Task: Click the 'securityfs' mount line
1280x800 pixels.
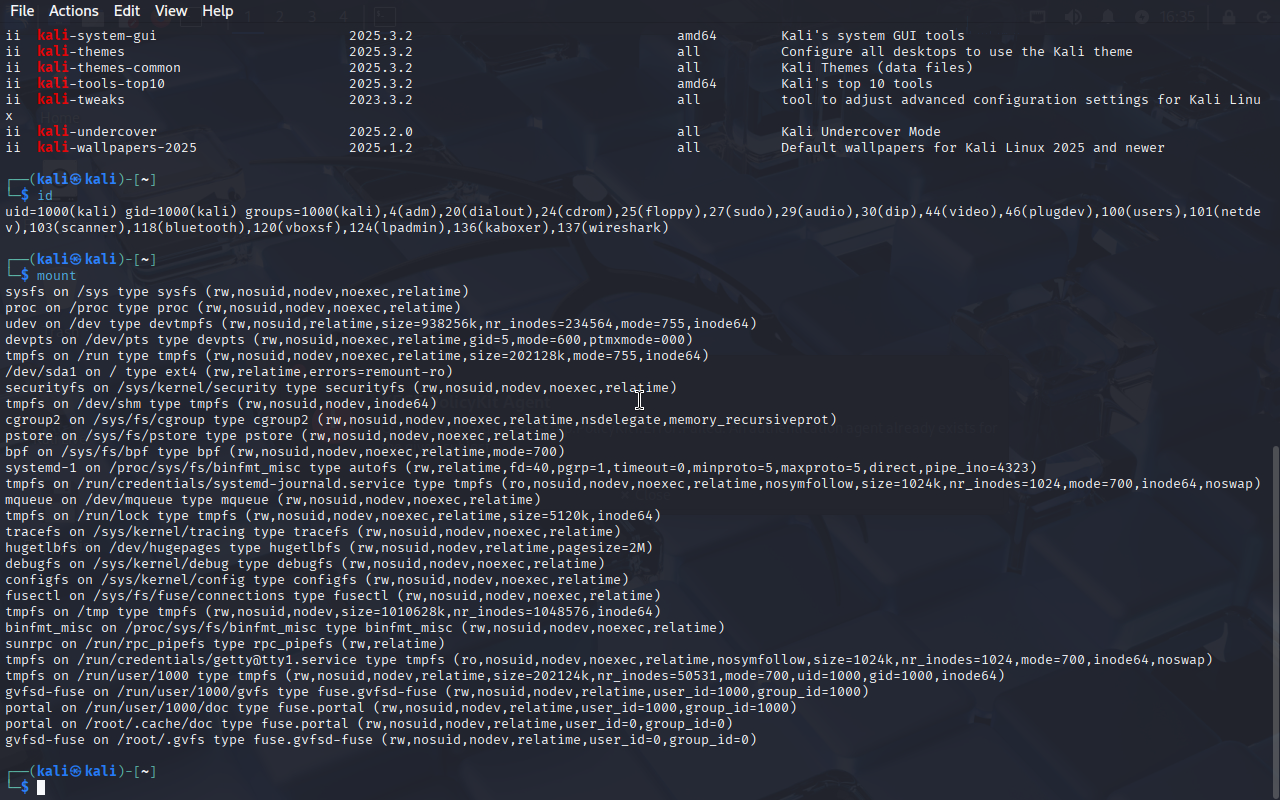Action: [x=341, y=388]
